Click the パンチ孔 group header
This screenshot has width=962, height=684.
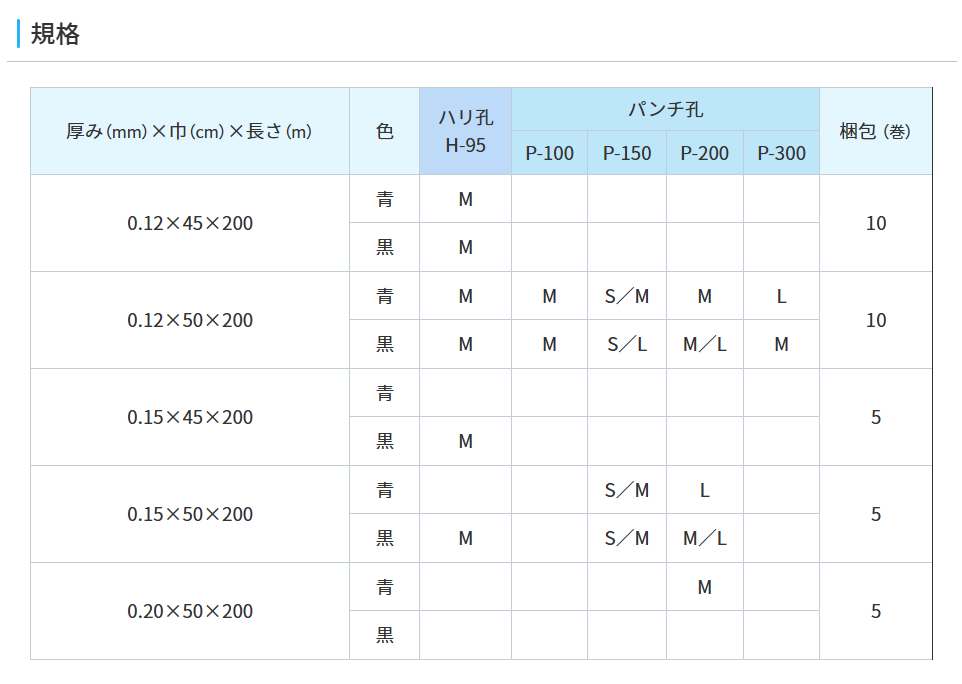(x=665, y=109)
